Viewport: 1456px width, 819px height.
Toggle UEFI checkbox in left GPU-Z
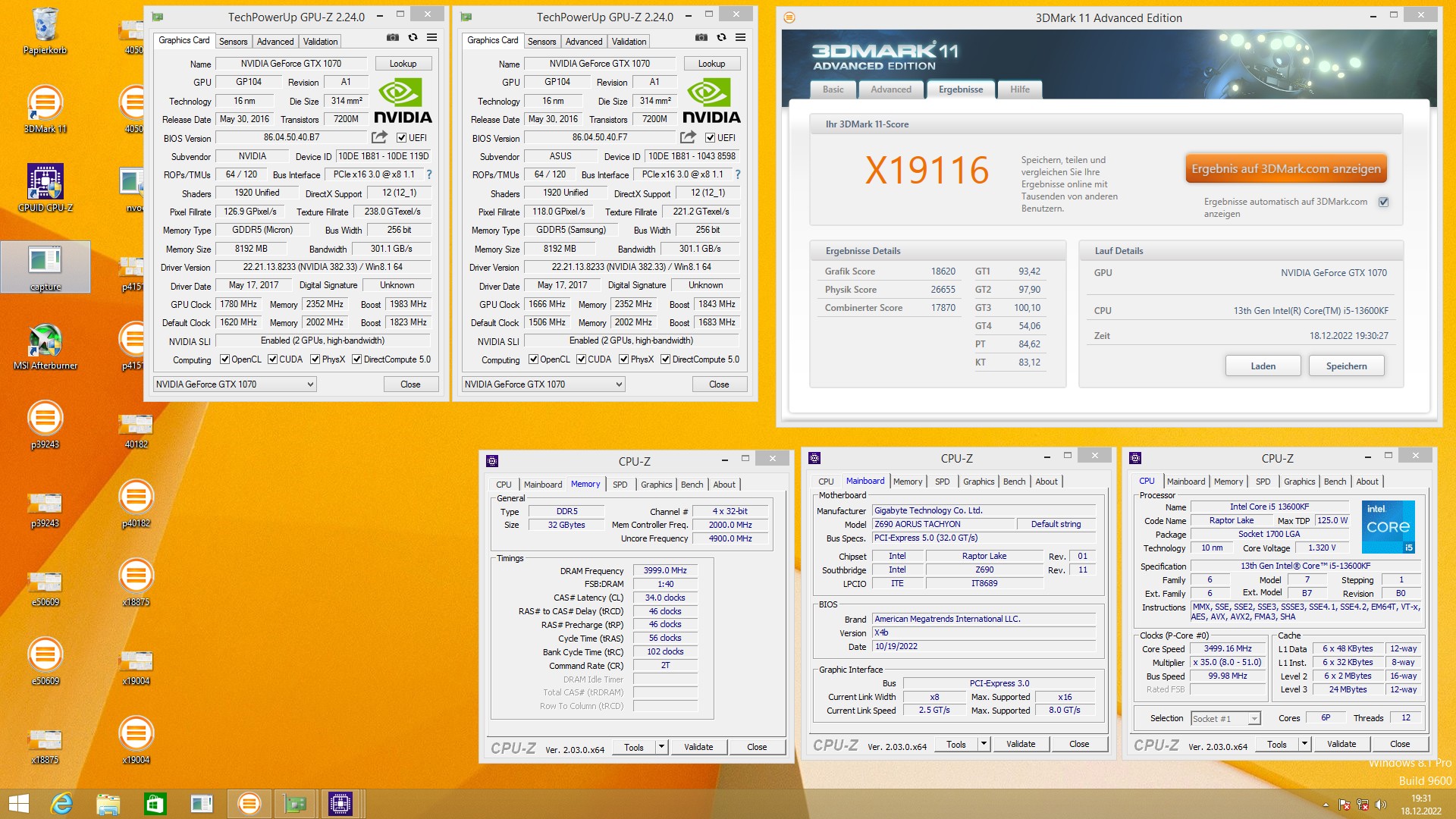pos(401,138)
